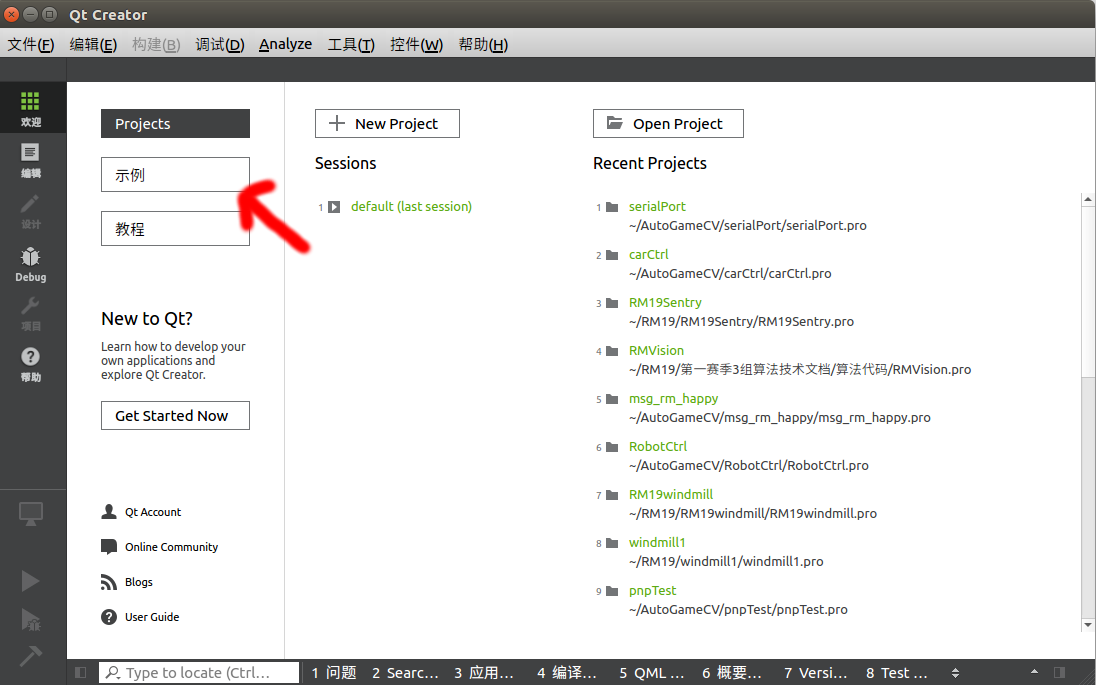Open the 3 应用 output pane
The height and width of the screenshot is (685, 1096).
coord(484,672)
